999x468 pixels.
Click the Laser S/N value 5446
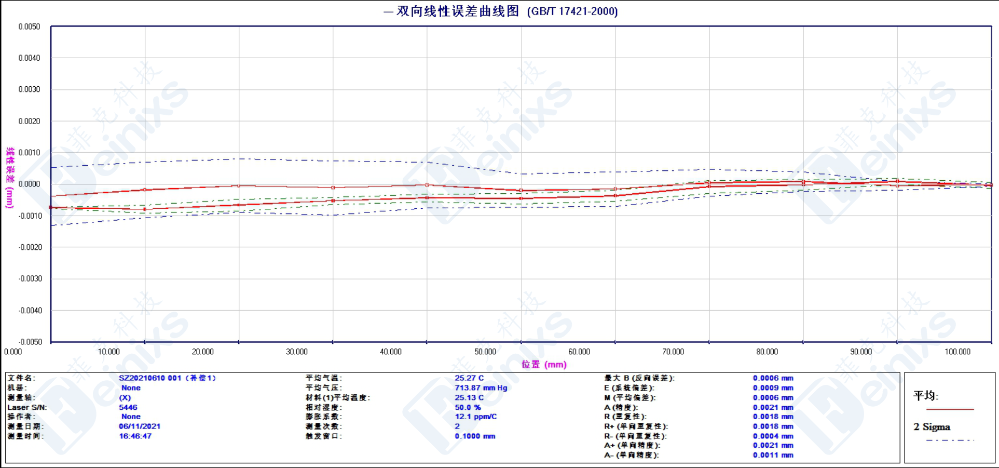click(128, 407)
